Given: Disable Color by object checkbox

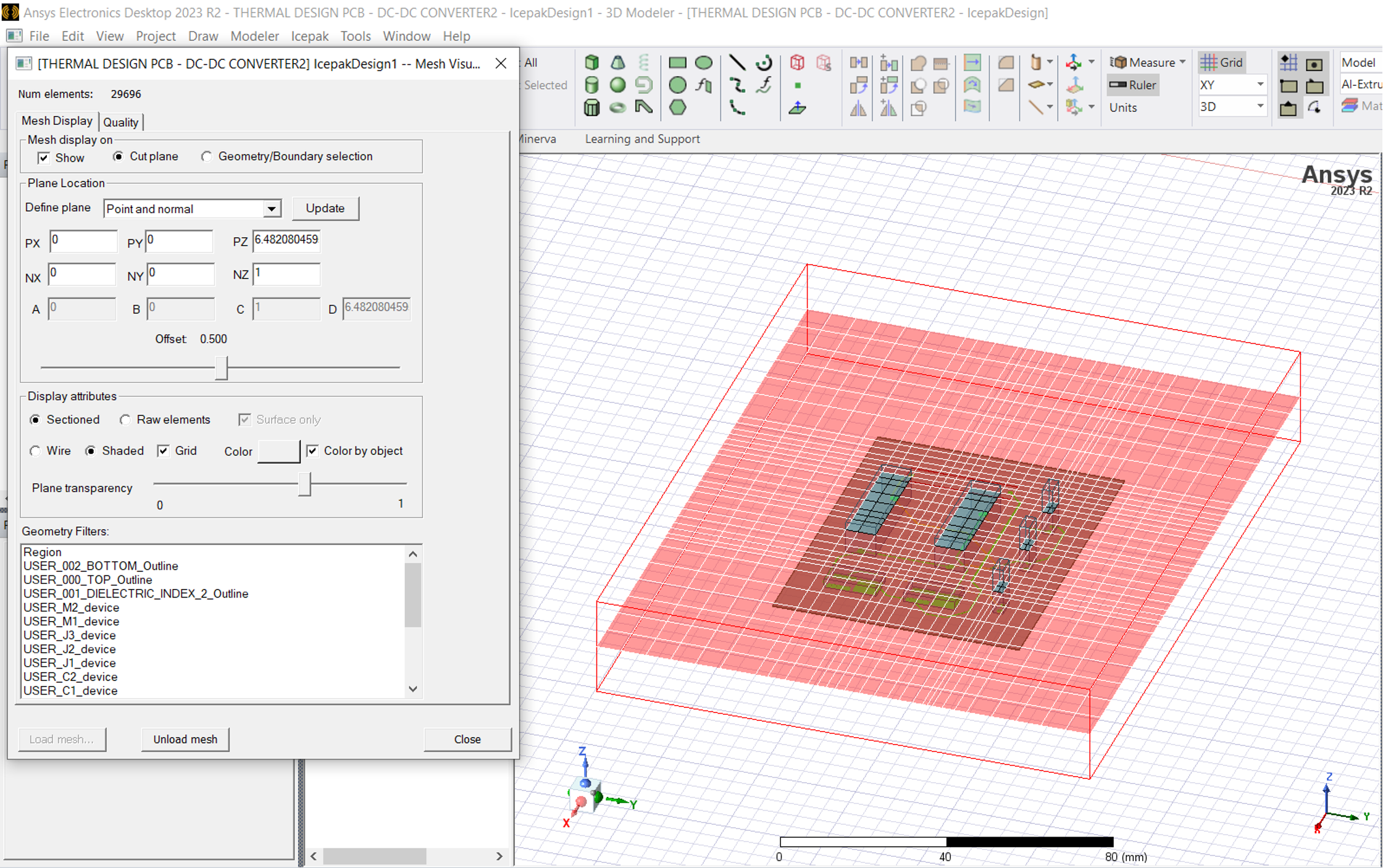Looking at the screenshot, I should [312, 451].
